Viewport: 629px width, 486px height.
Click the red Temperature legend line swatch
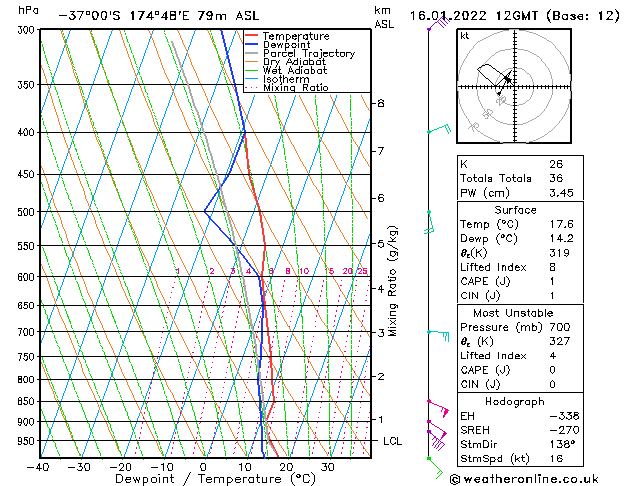tap(252, 36)
